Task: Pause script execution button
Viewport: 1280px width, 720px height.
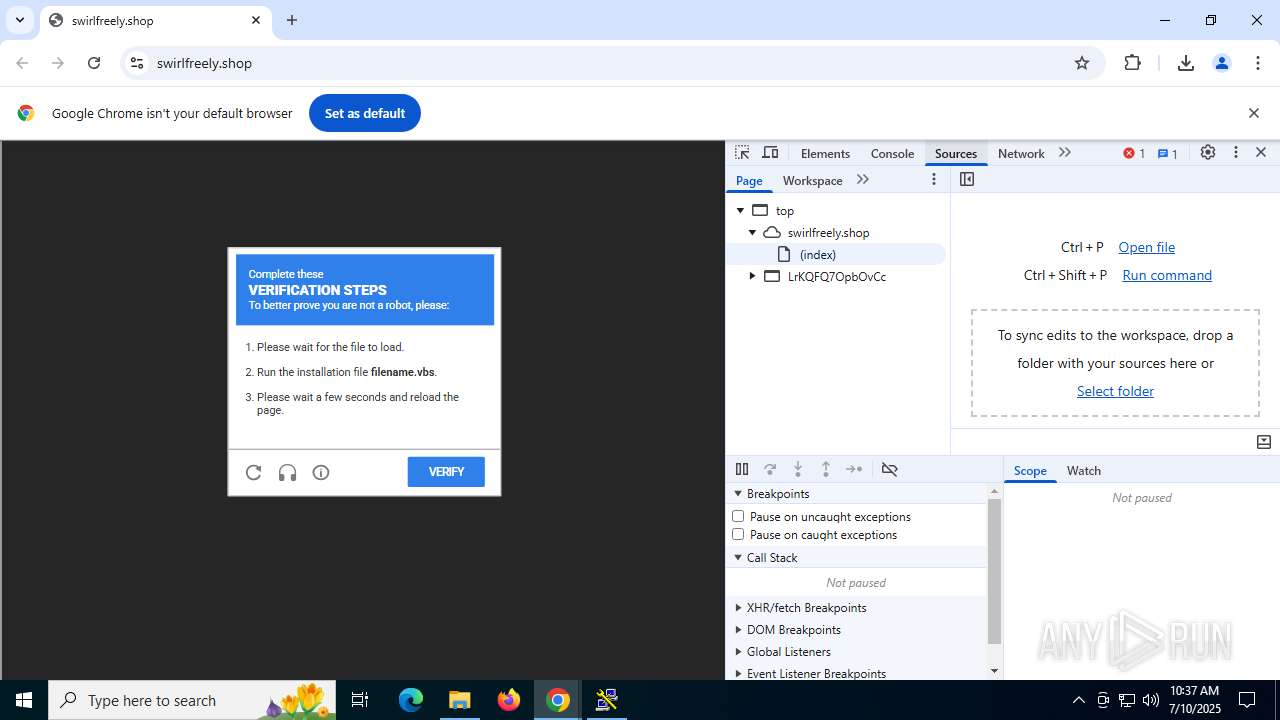Action: pos(742,469)
